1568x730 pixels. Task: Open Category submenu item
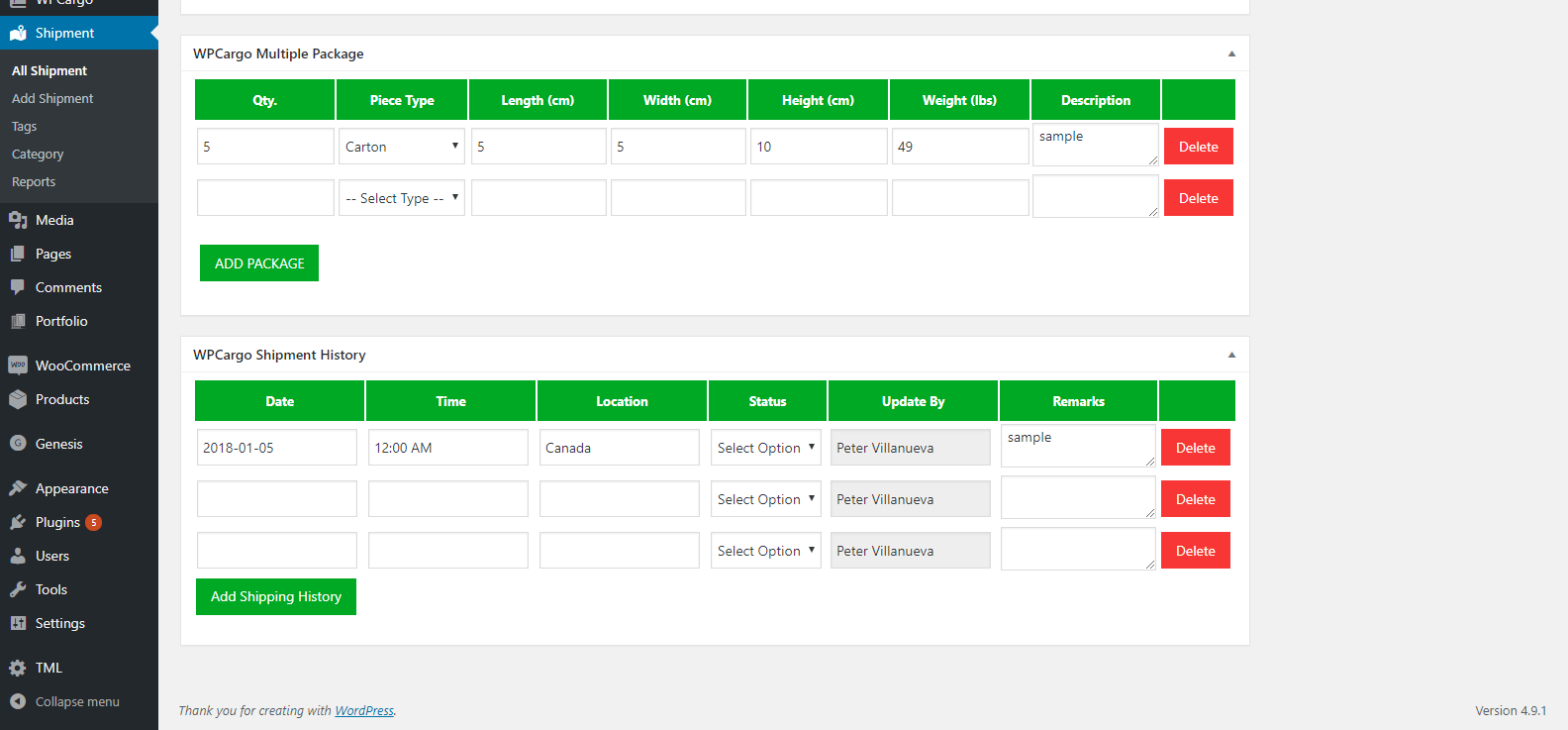tap(38, 154)
